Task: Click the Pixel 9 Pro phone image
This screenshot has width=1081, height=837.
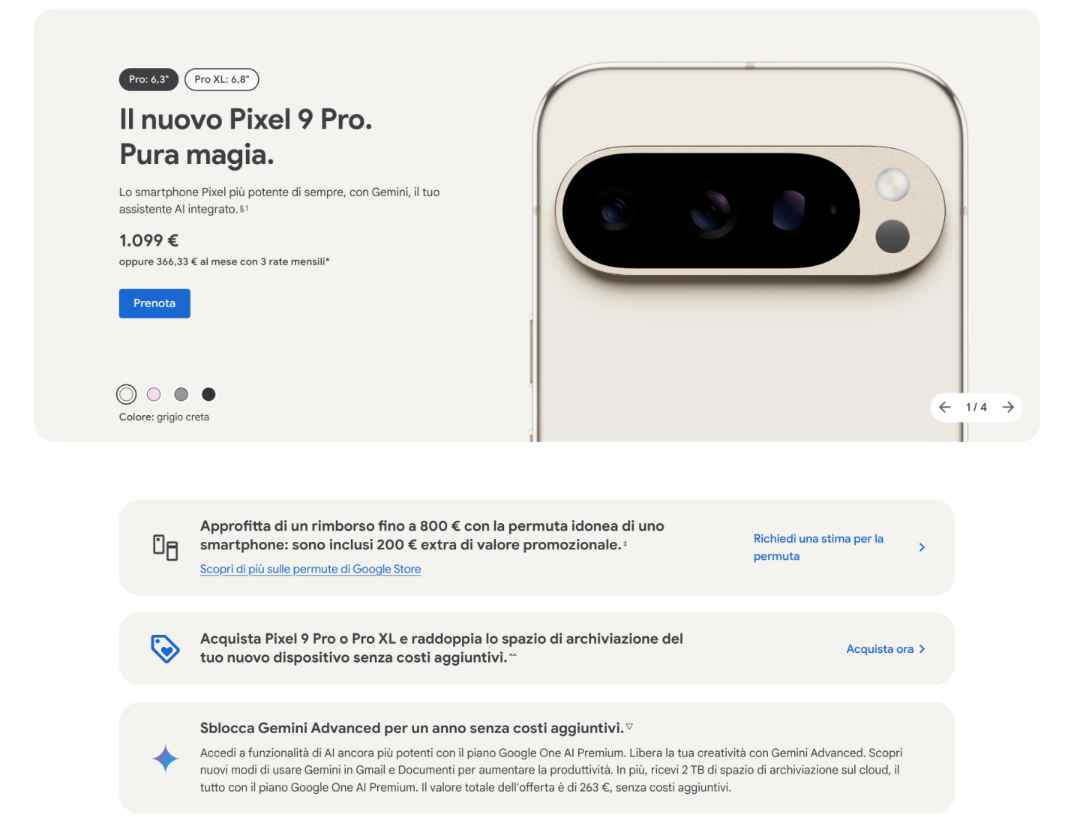Action: 750,252
